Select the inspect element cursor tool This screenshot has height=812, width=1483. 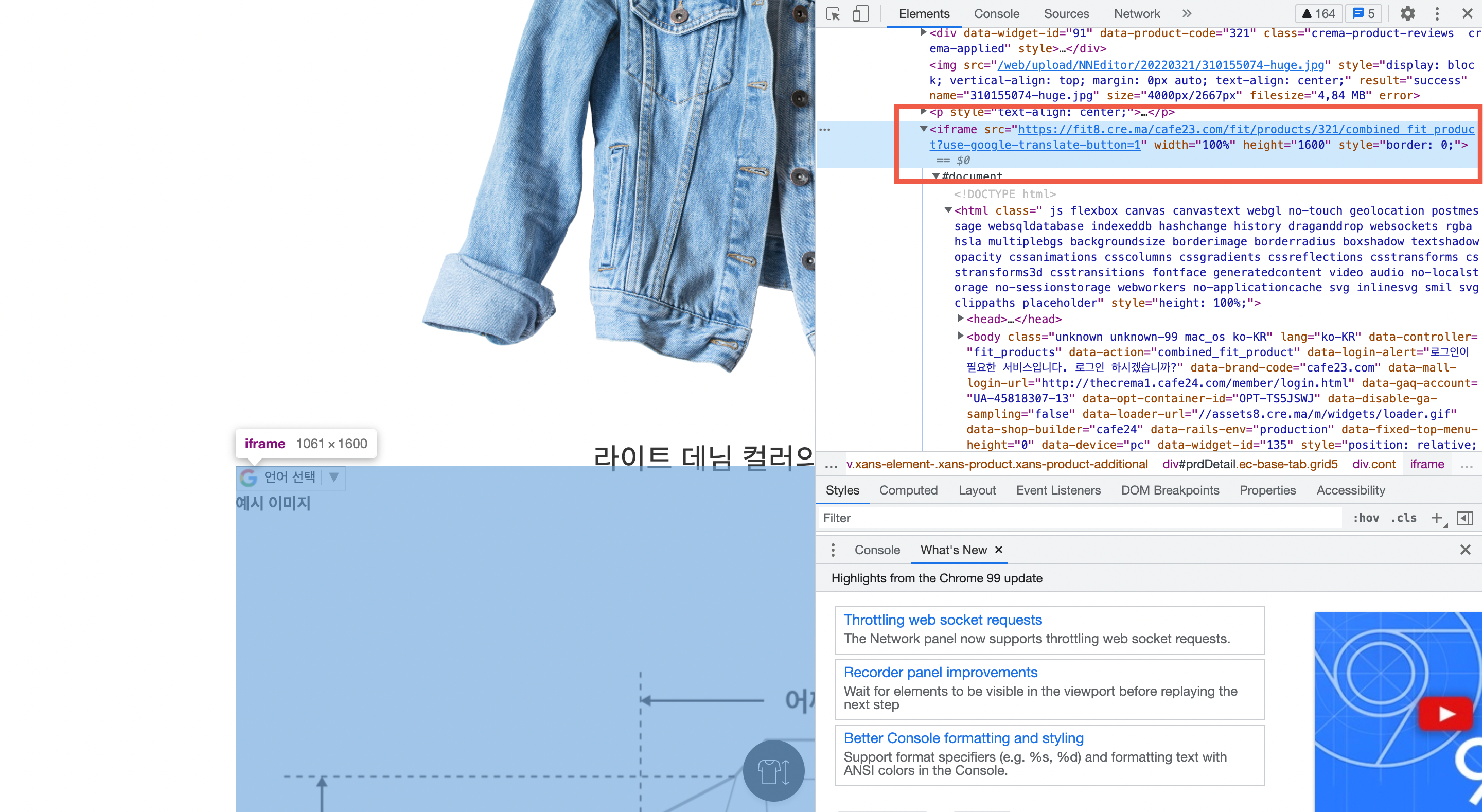(x=832, y=13)
